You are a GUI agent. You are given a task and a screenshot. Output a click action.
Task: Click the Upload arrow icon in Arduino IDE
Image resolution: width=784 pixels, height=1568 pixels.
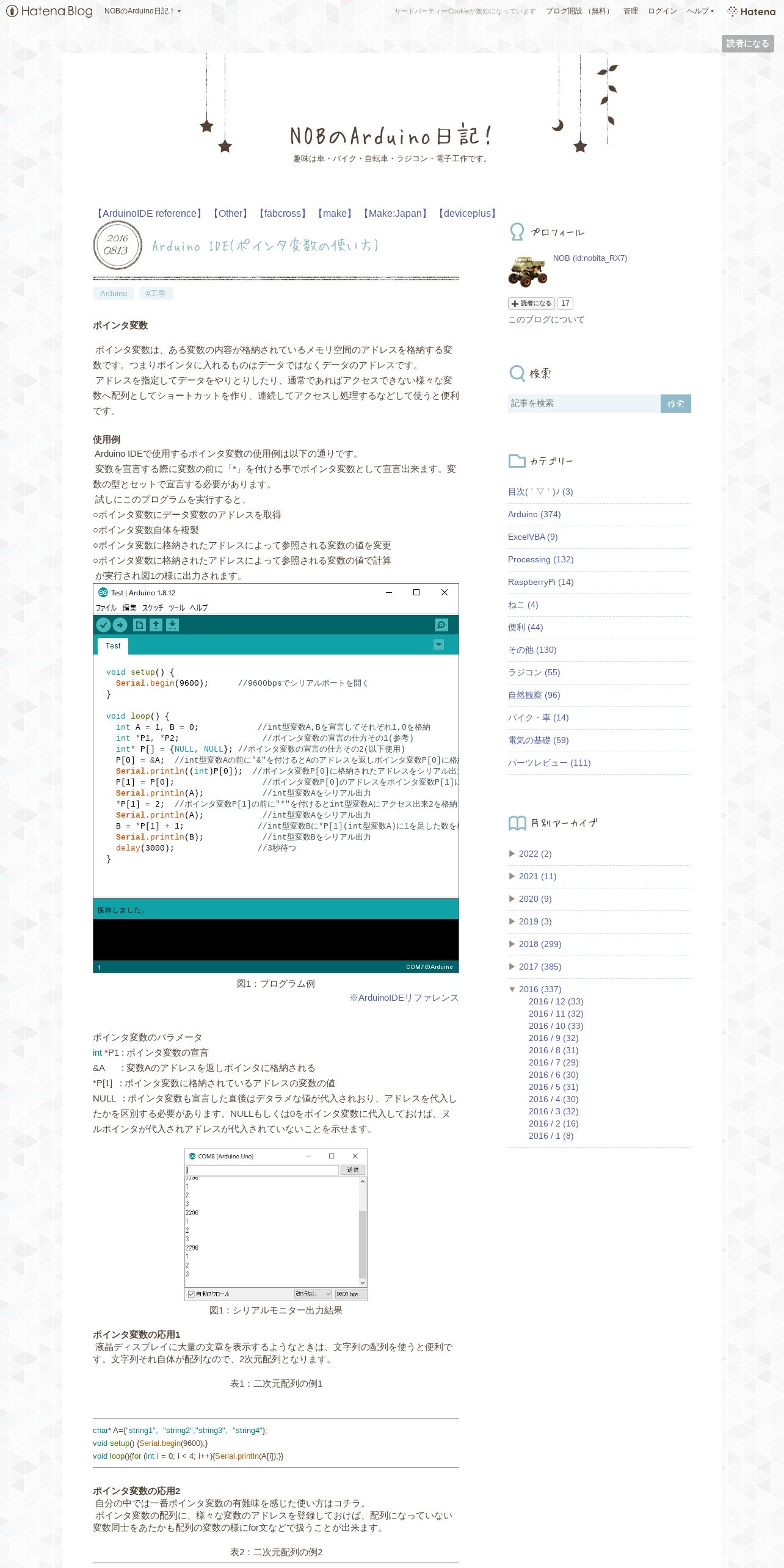[120, 625]
